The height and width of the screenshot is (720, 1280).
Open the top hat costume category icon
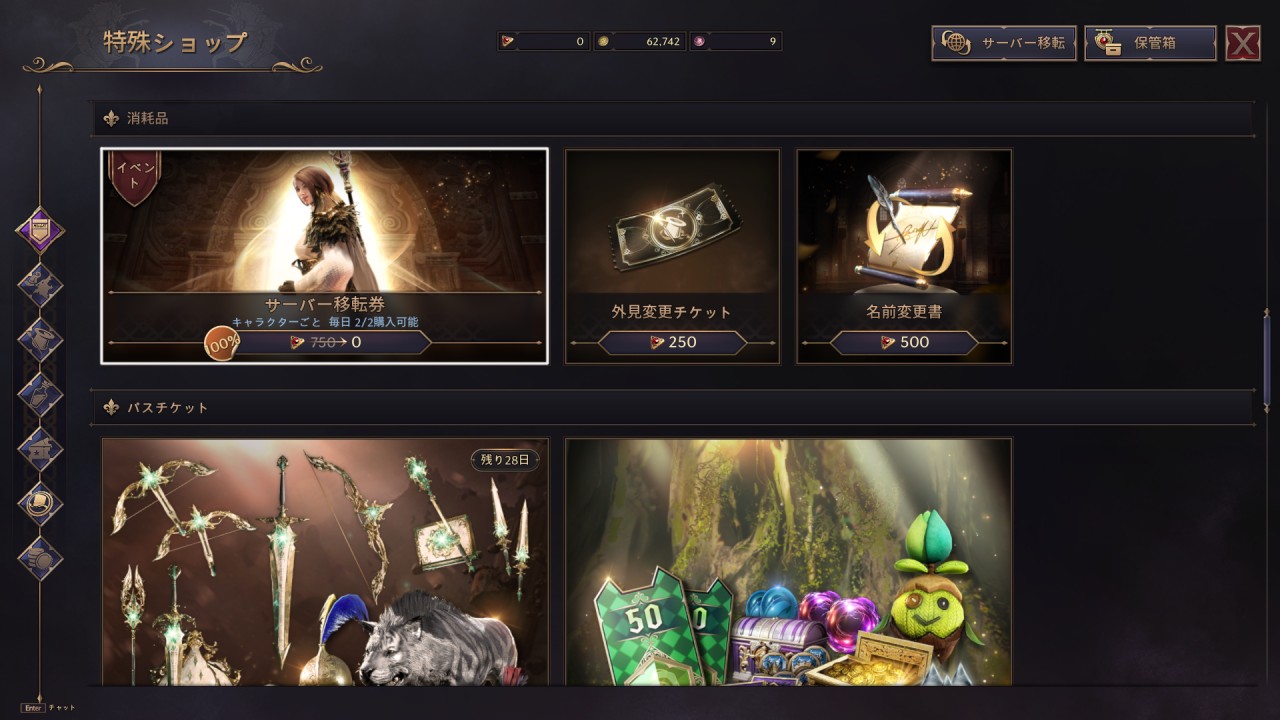click(x=40, y=340)
